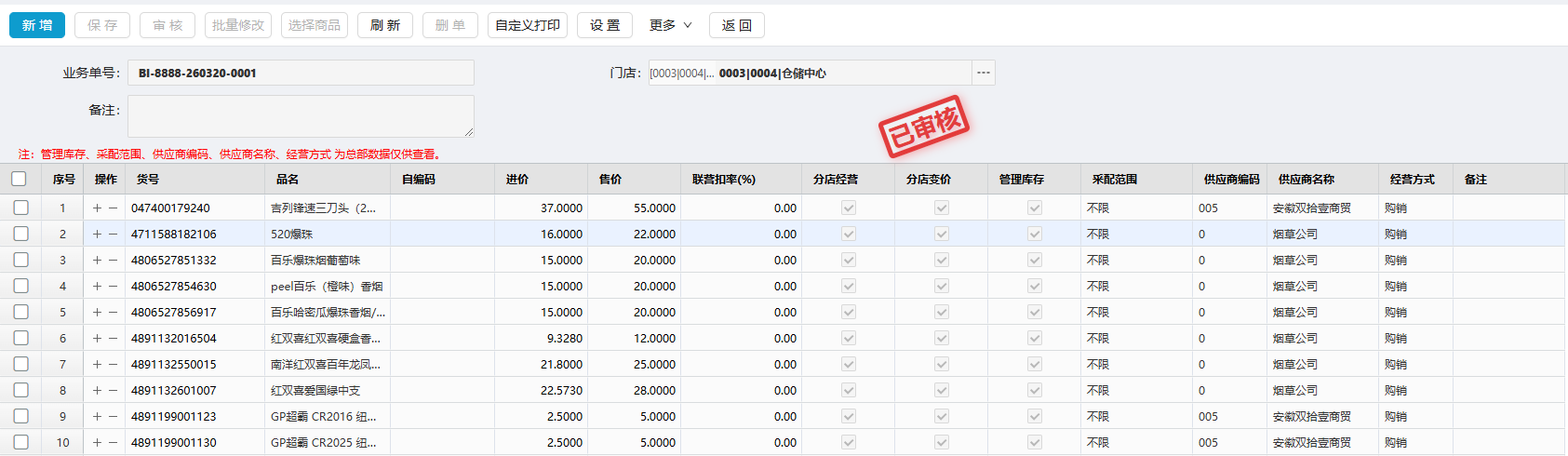This screenshot has height=456, width=1568.
Task: Select the checkbox for row 6
Action: point(20,338)
